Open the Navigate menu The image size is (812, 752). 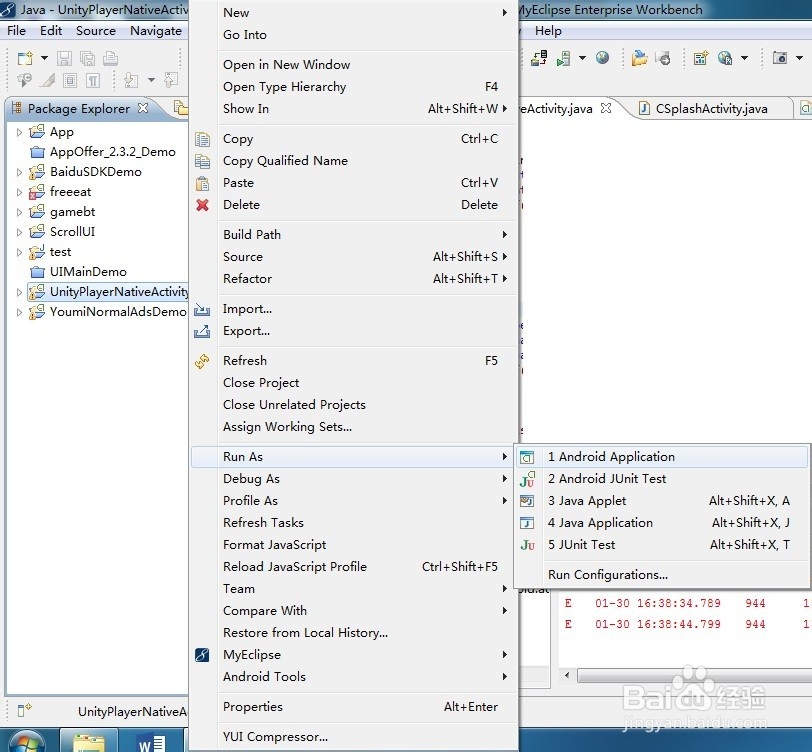click(x=155, y=31)
